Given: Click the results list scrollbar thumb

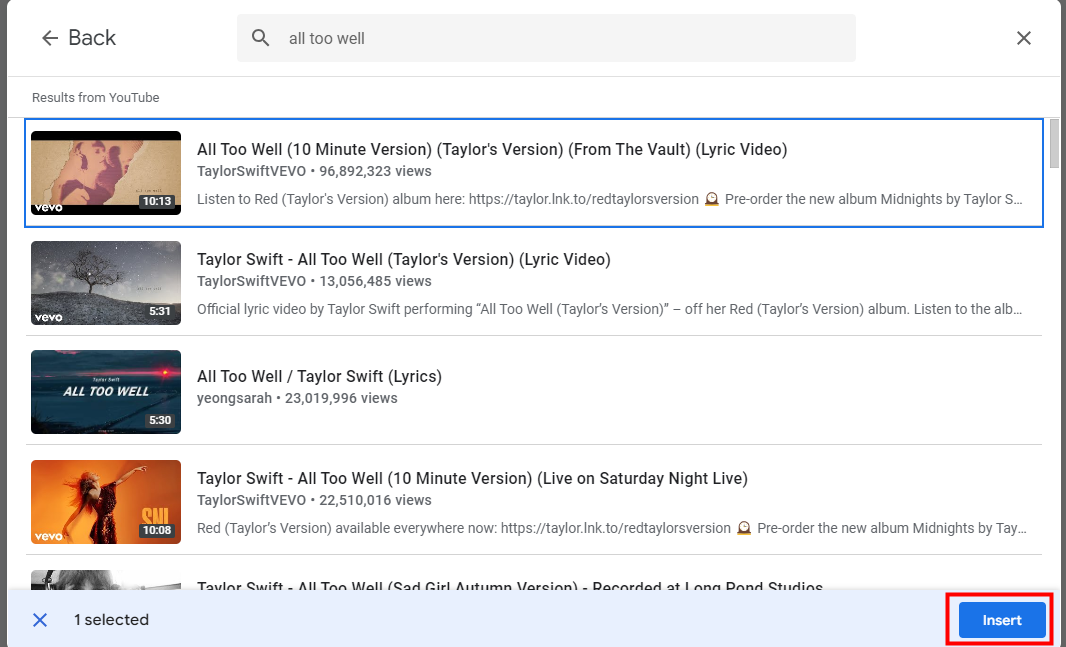Looking at the screenshot, I should (1054, 143).
